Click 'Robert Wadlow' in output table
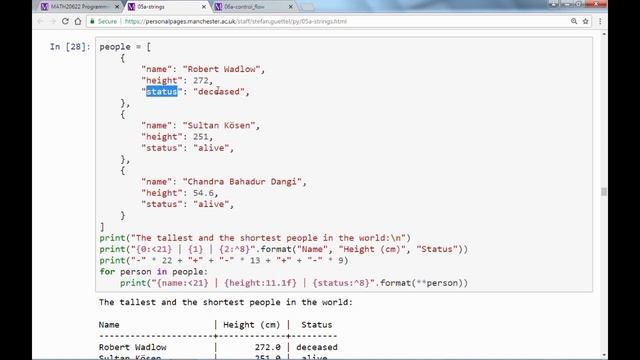 tap(133, 347)
